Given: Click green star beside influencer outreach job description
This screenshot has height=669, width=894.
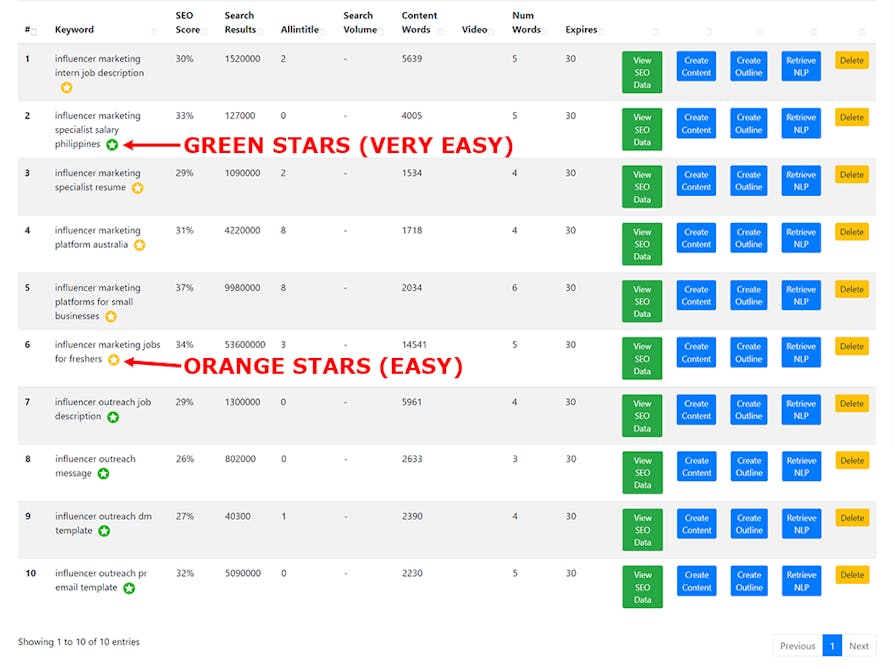Looking at the screenshot, I should tap(113, 417).
